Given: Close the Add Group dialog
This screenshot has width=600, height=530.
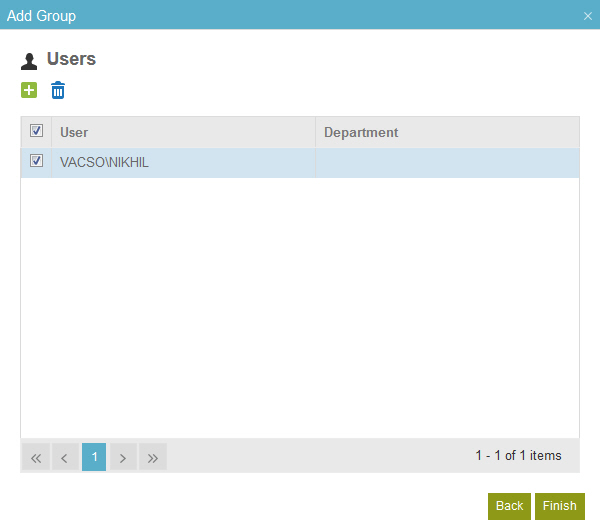Looking at the screenshot, I should tap(588, 16).
